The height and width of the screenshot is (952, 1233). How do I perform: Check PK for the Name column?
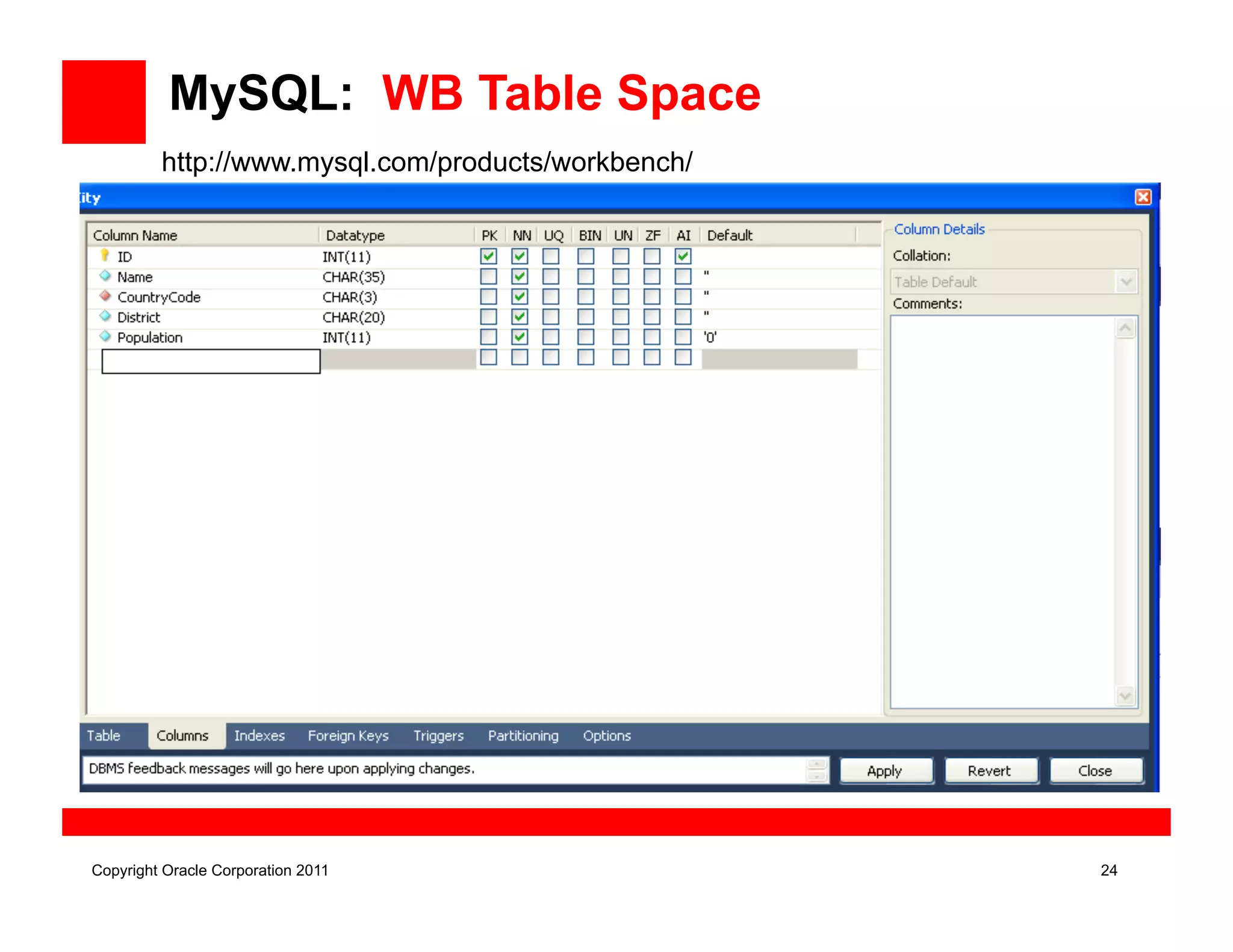(488, 277)
